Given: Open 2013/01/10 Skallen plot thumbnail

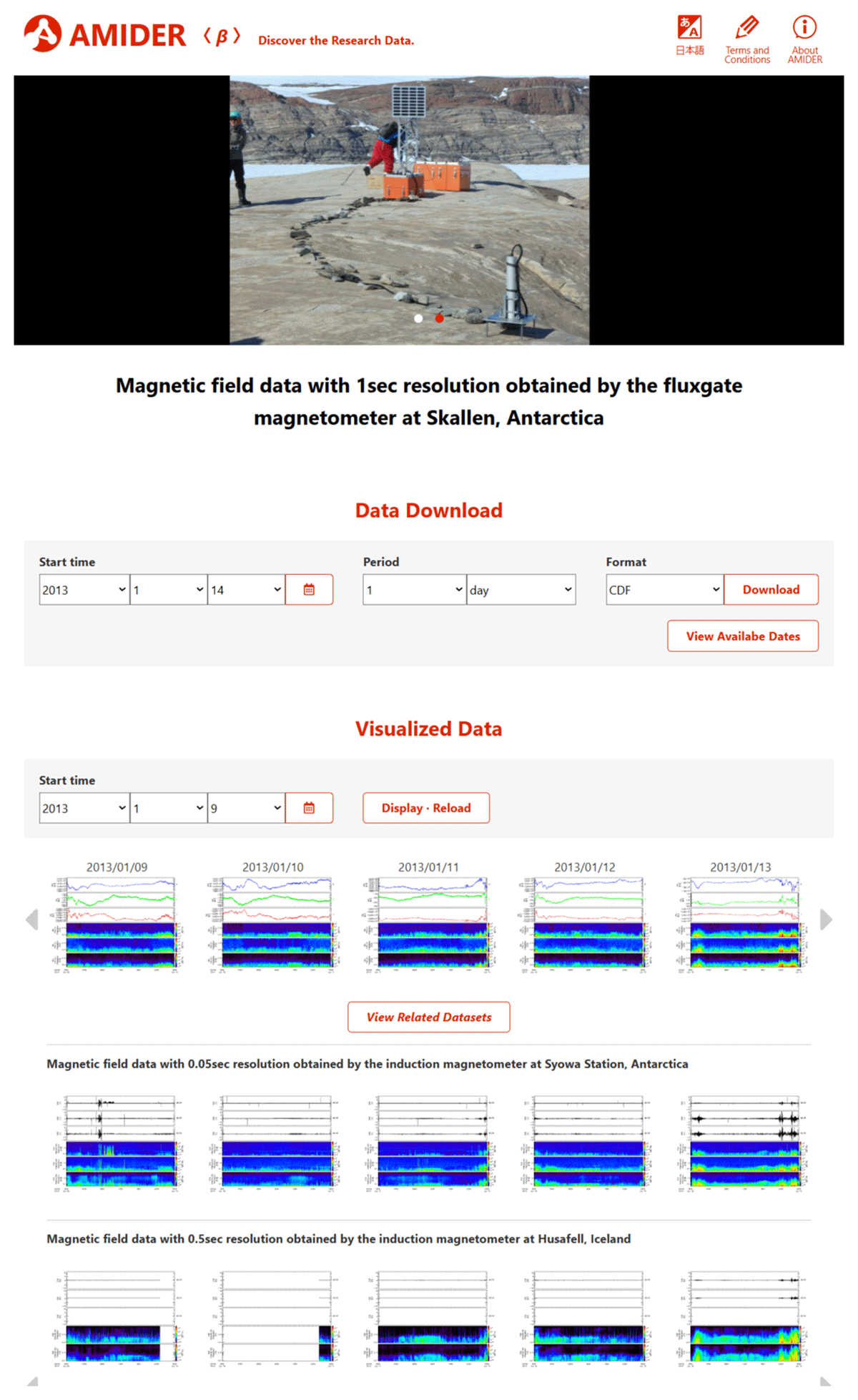Looking at the screenshot, I should (273, 925).
